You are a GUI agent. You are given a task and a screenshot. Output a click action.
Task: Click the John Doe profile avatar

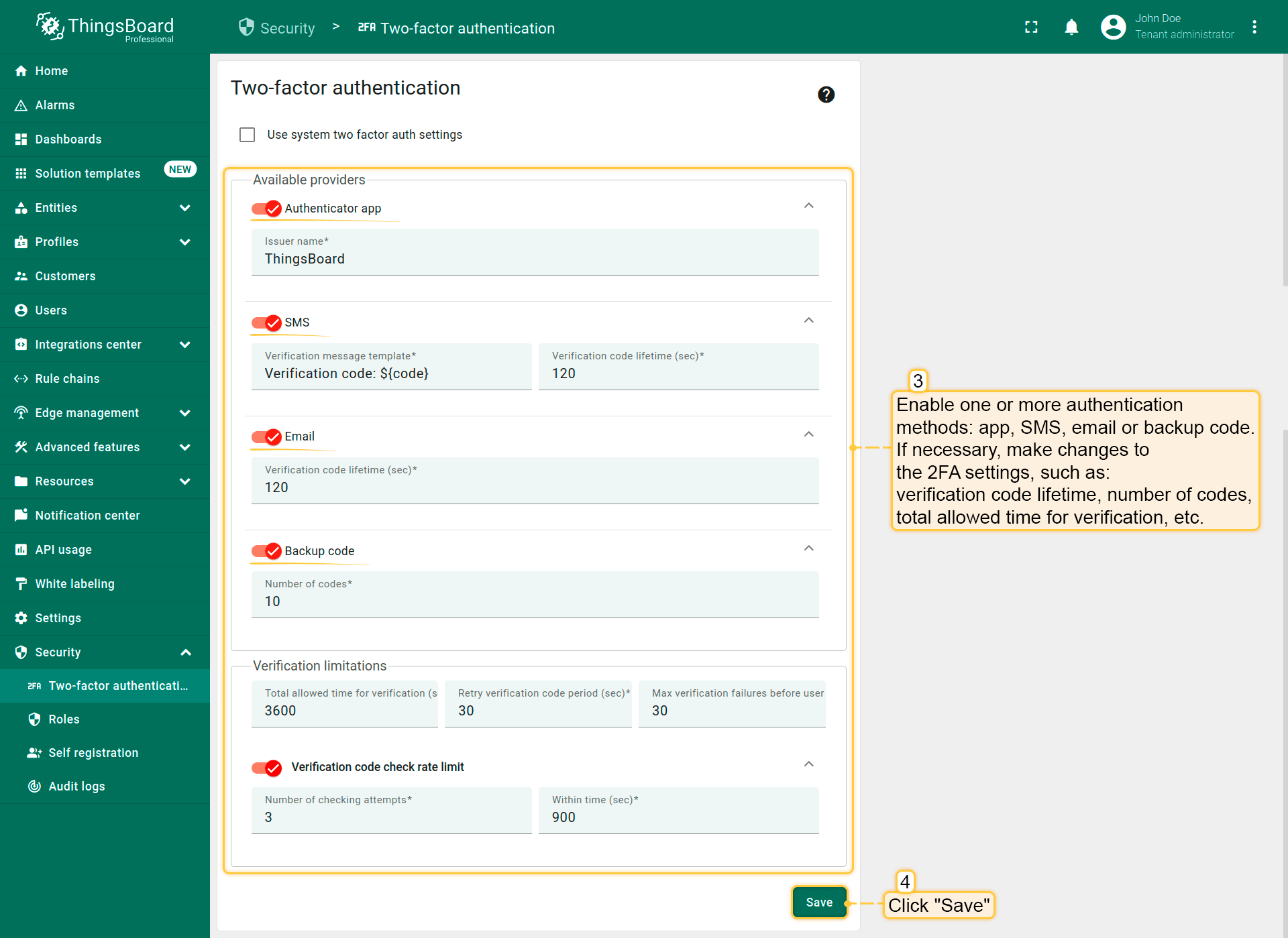[x=1113, y=27]
